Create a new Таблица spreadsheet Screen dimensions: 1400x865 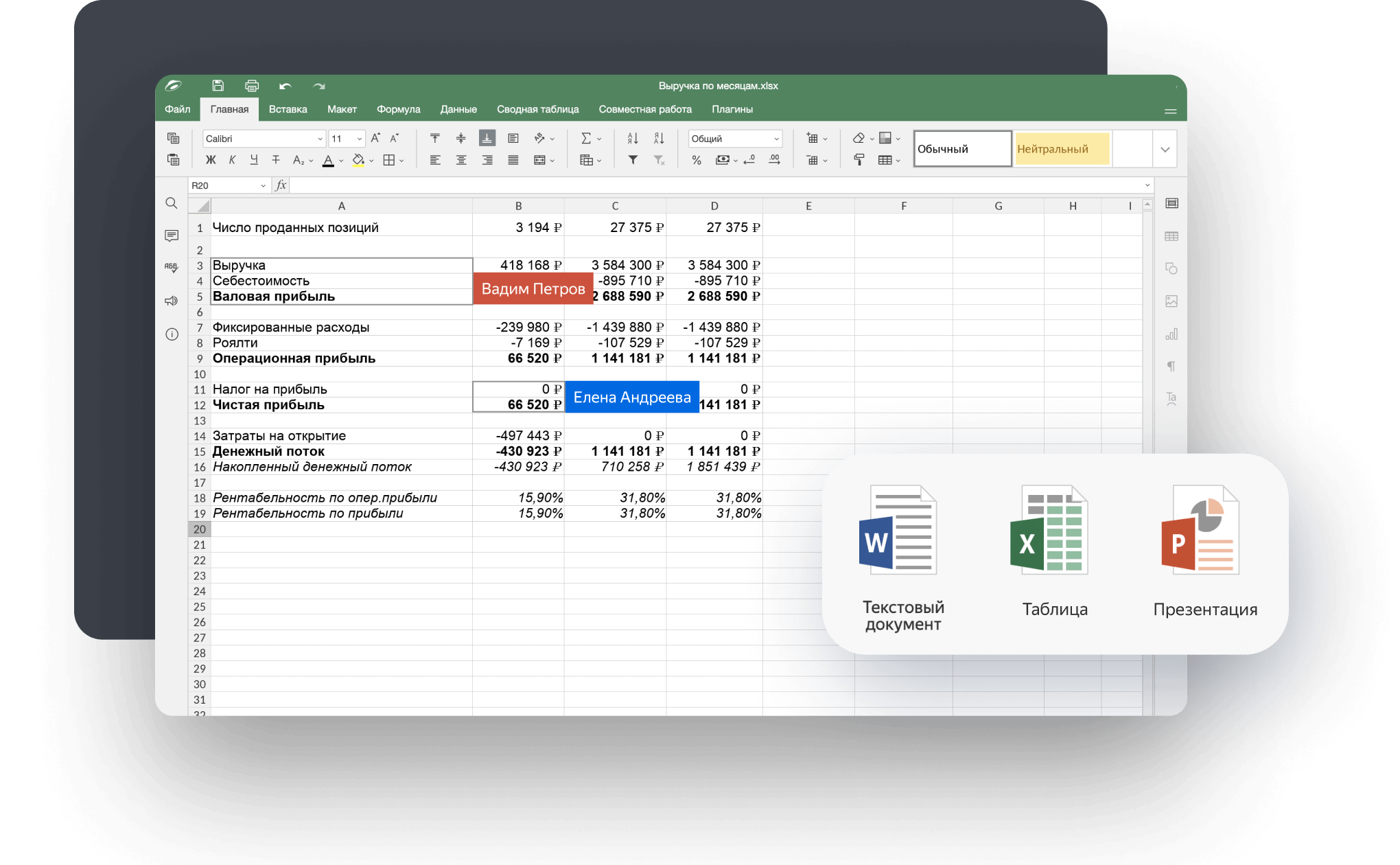coord(1055,551)
